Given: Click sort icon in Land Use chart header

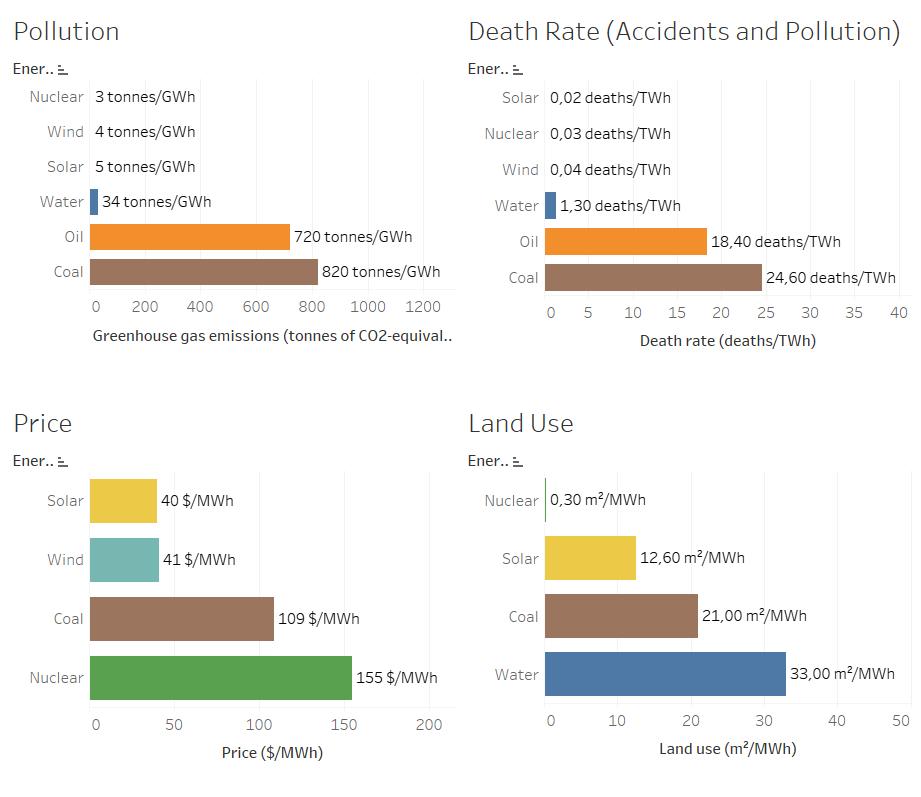Looking at the screenshot, I should tap(517, 462).
